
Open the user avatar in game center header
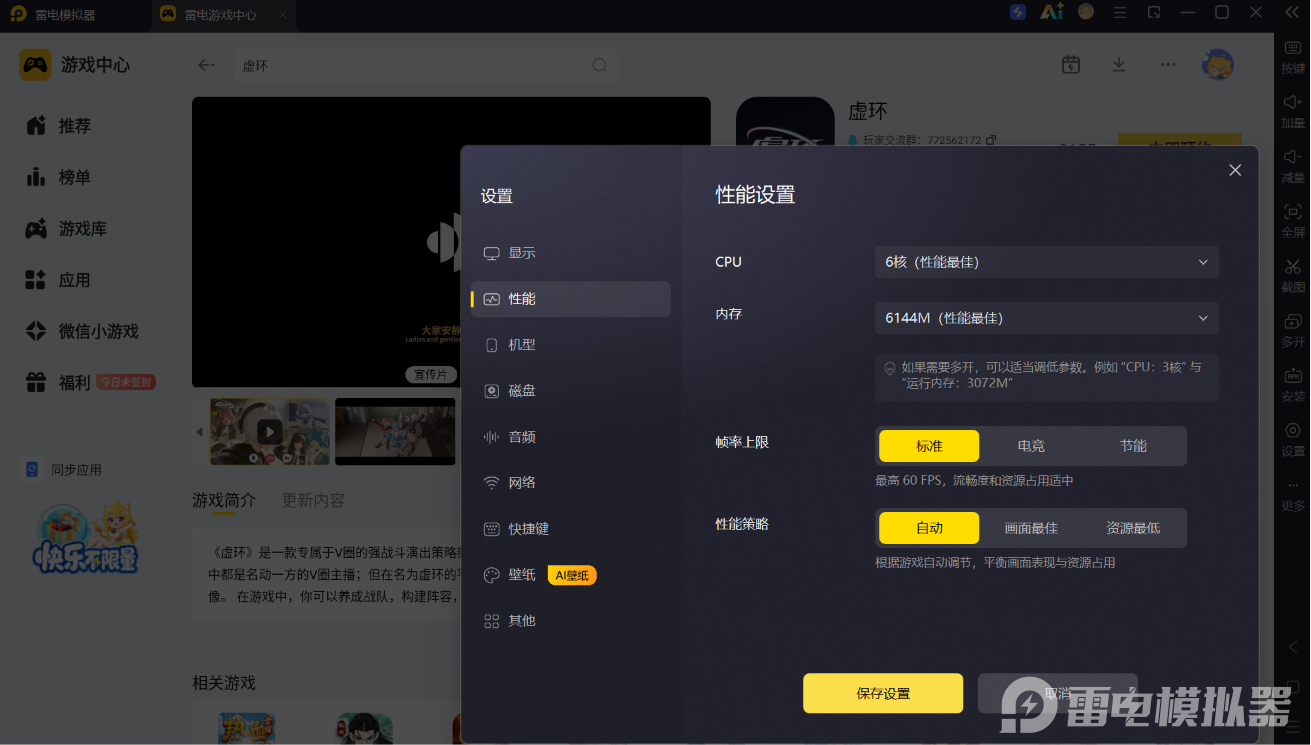[x=1218, y=65]
